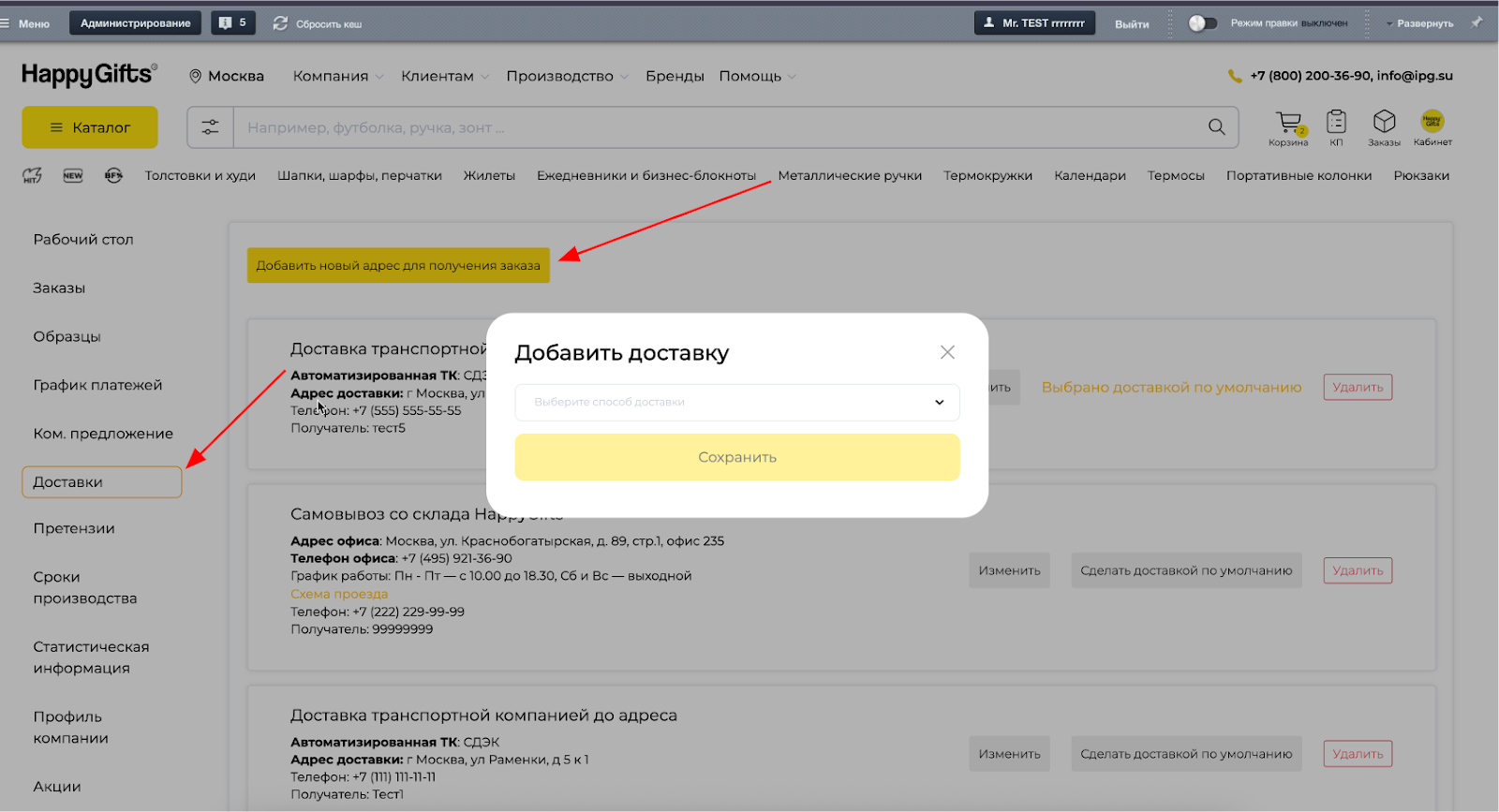Close the Добавить доставку dialog
The image size is (1499, 812).
(947, 352)
